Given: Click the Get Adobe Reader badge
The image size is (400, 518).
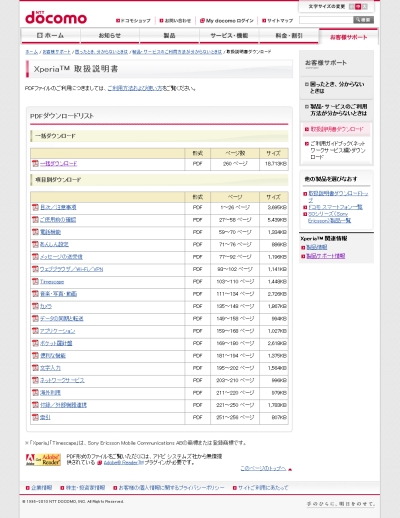Looking at the screenshot, I should pos(43,460).
